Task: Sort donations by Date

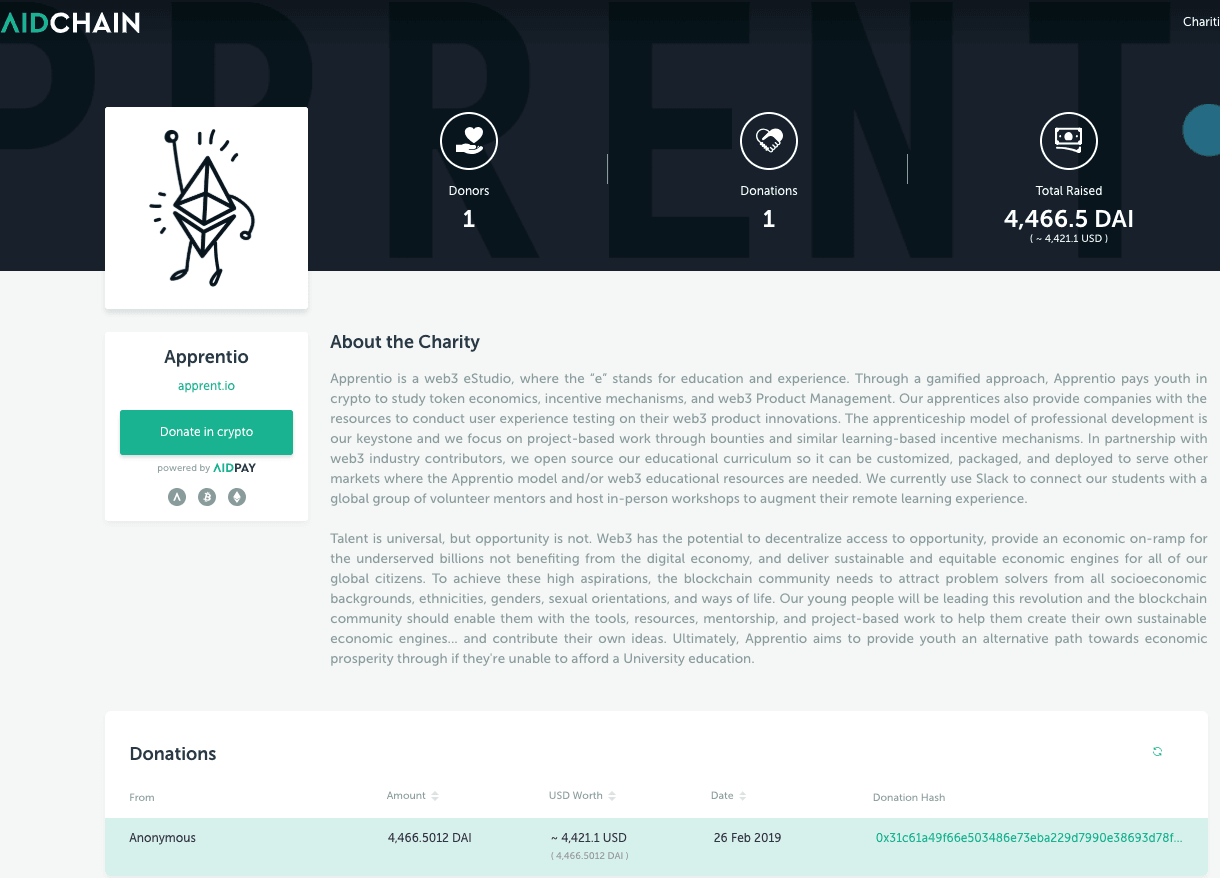Action: click(x=729, y=796)
